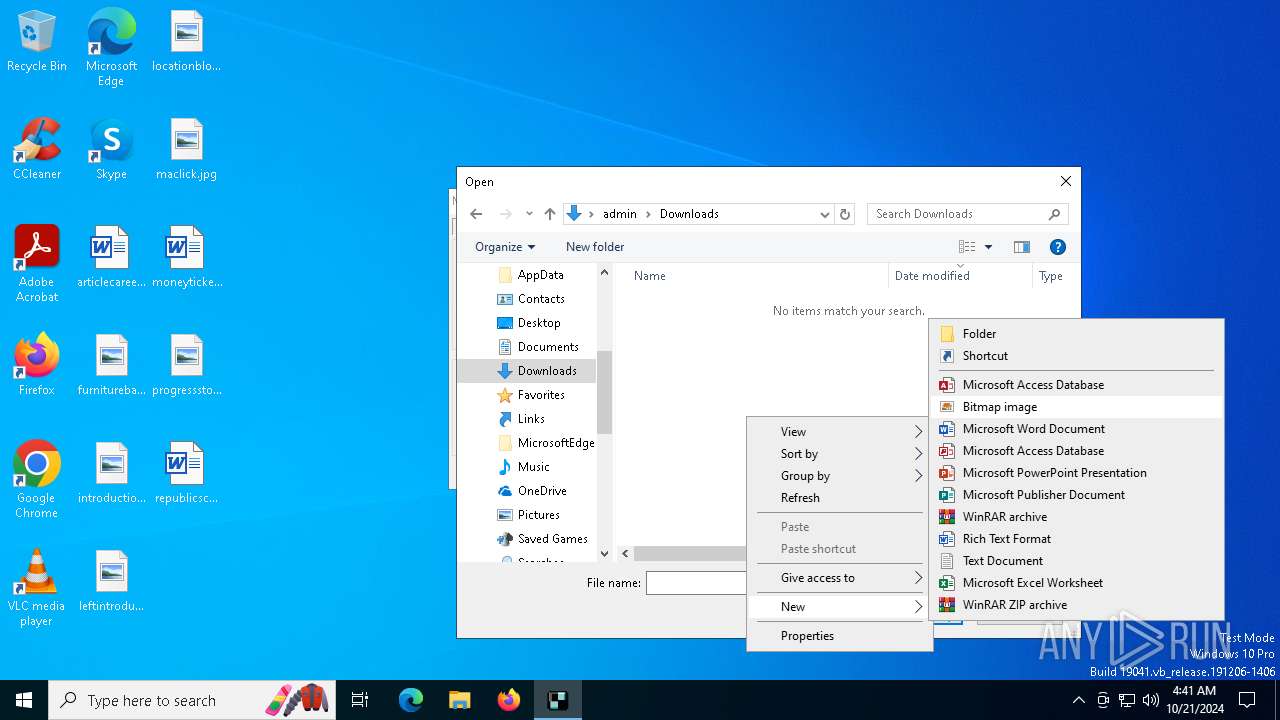Open File Explorer from the taskbar
The height and width of the screenshot is (720, 1280).
[459, 700]
